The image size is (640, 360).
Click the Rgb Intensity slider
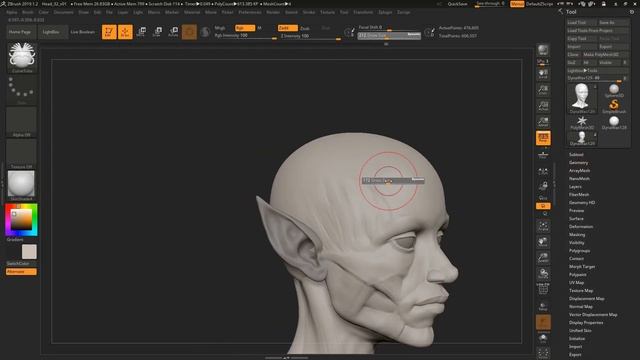click(245, 36)
